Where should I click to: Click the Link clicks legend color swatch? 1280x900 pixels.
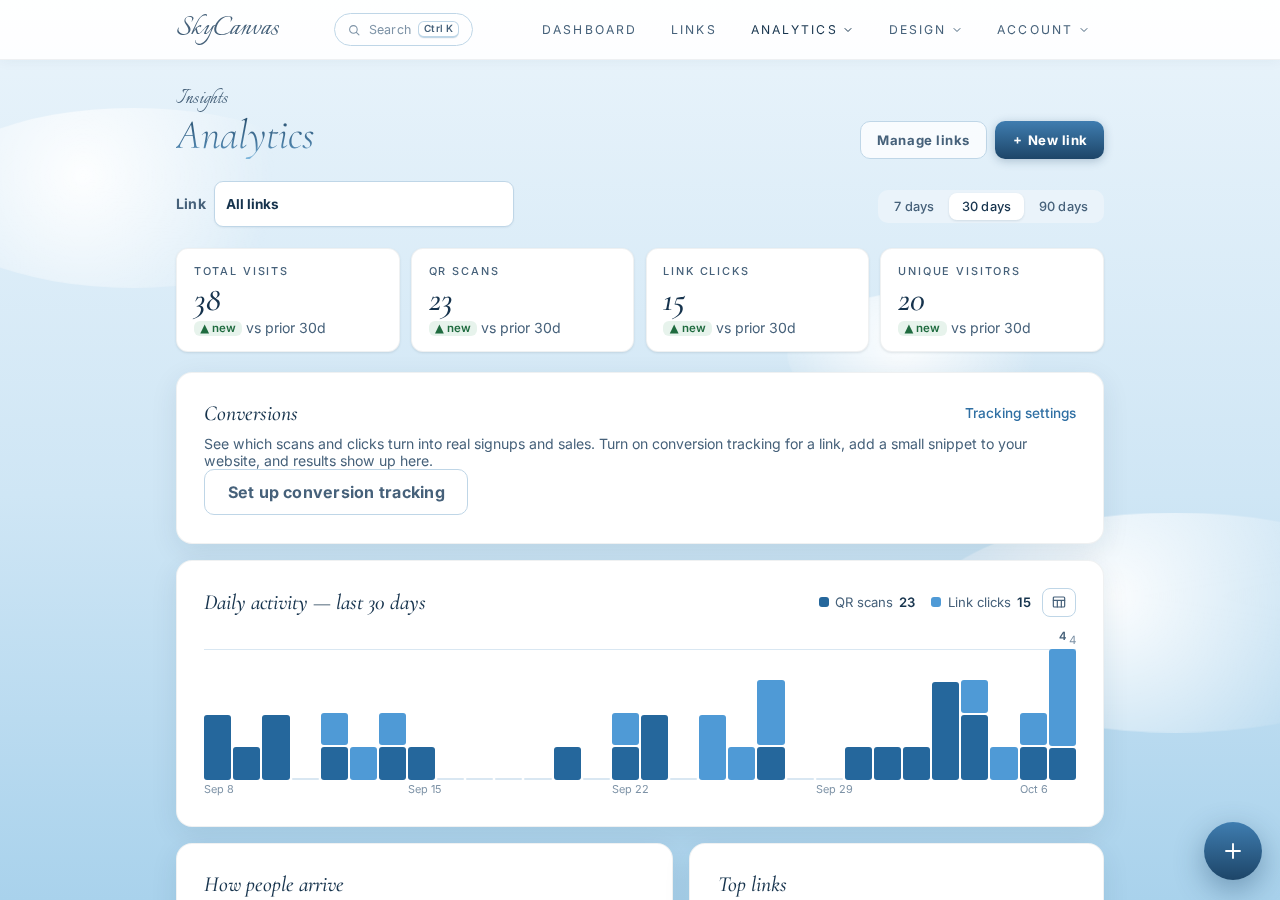coord(936,602)
